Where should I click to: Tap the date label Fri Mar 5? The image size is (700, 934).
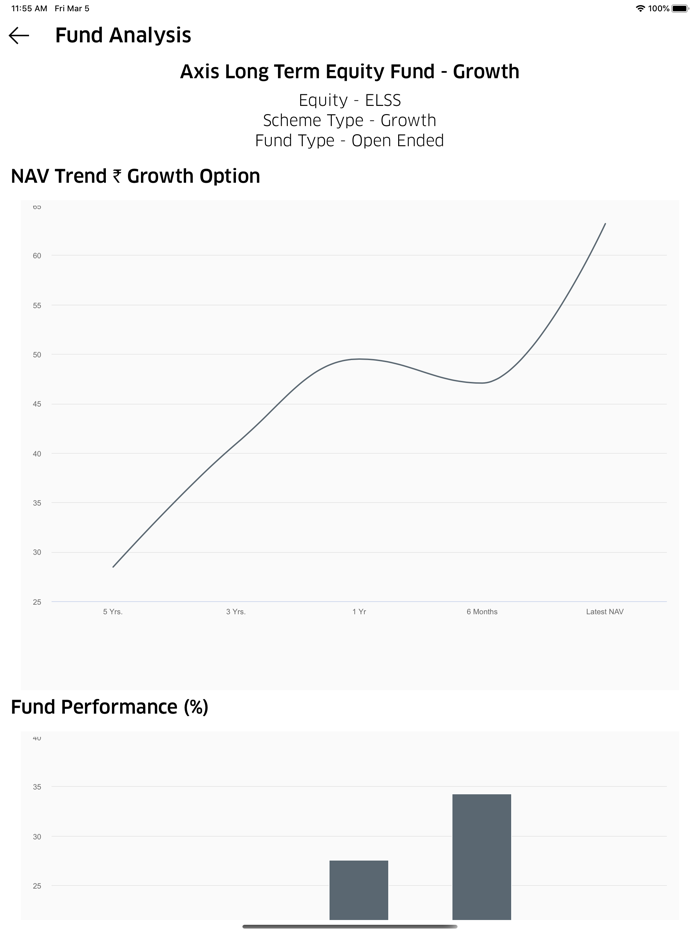(70, 8)
